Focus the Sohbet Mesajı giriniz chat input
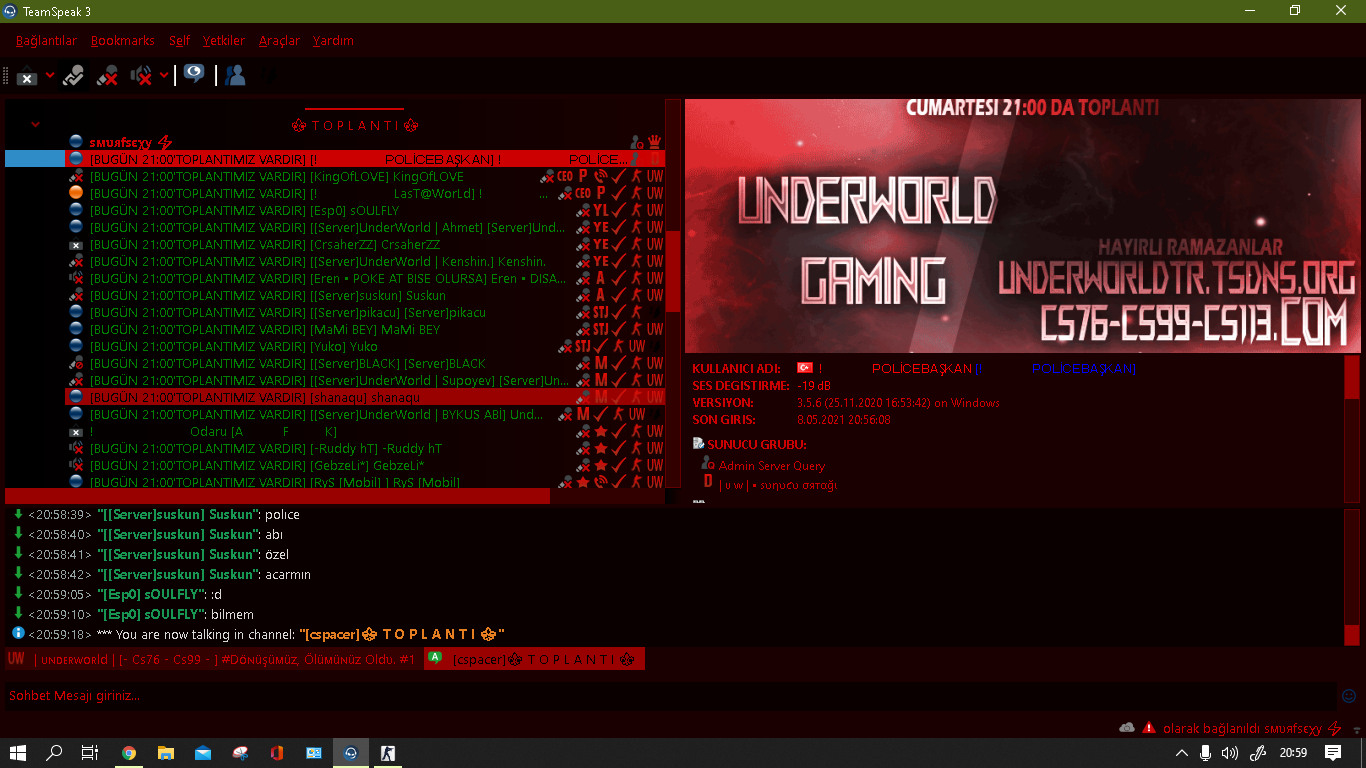 pos(670,696)
